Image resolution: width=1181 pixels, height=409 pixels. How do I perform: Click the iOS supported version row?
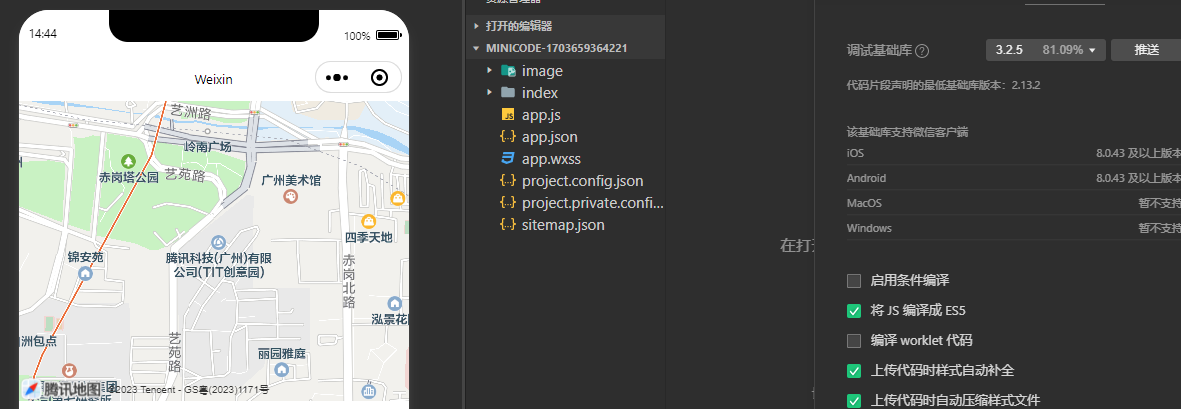(1014, 153)
